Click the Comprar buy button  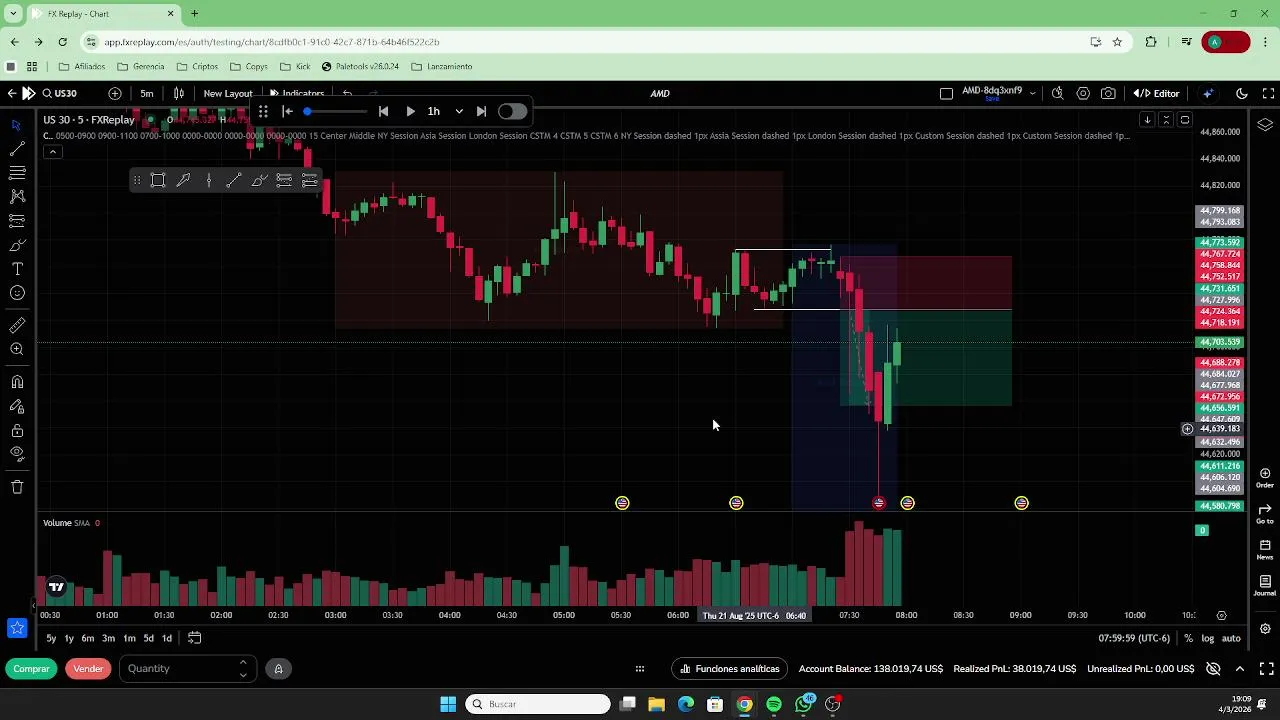31,668
